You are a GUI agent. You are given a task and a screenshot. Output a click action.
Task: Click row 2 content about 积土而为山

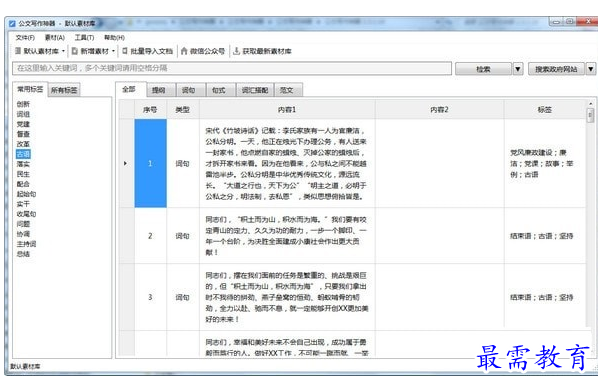pyautogui.click(x=287, y=236)
